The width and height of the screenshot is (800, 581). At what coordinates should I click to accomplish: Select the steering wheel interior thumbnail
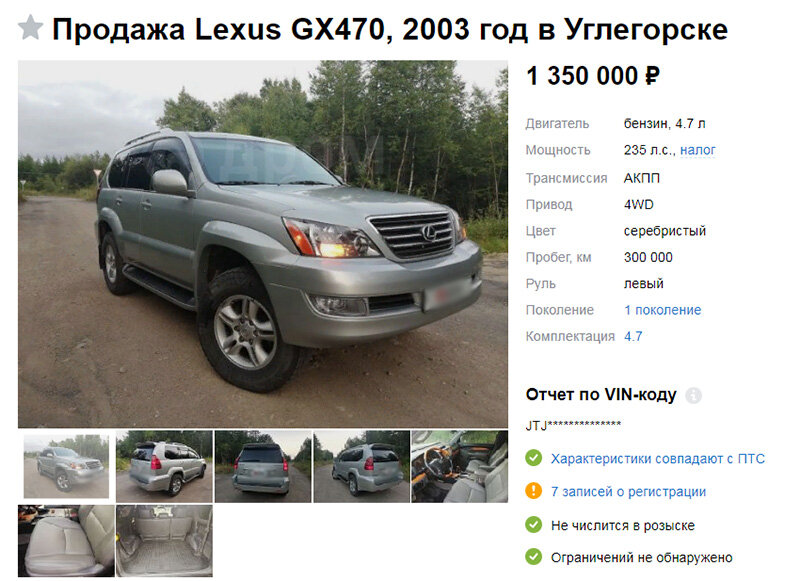460,466
